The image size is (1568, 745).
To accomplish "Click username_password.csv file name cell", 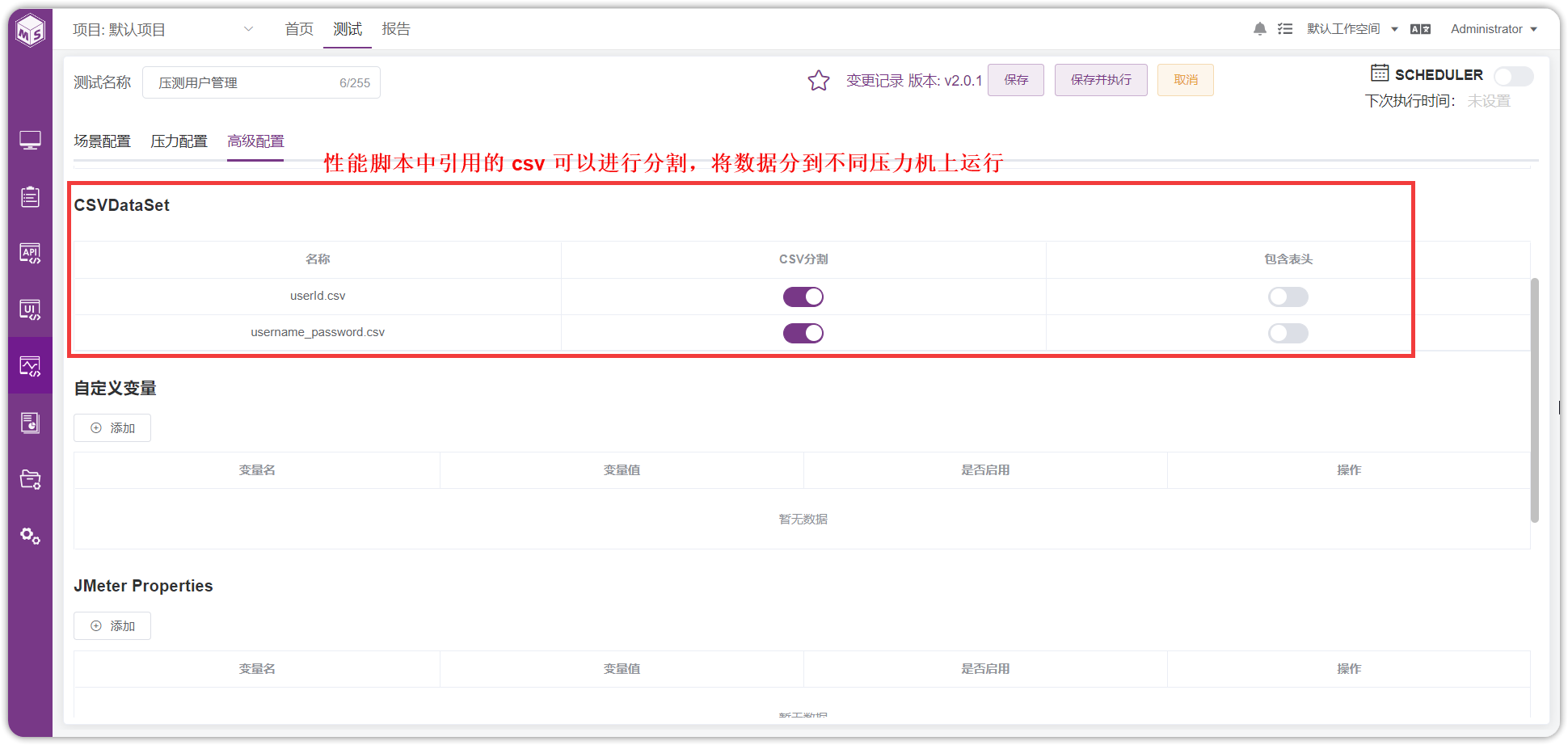I will point(318,332).
